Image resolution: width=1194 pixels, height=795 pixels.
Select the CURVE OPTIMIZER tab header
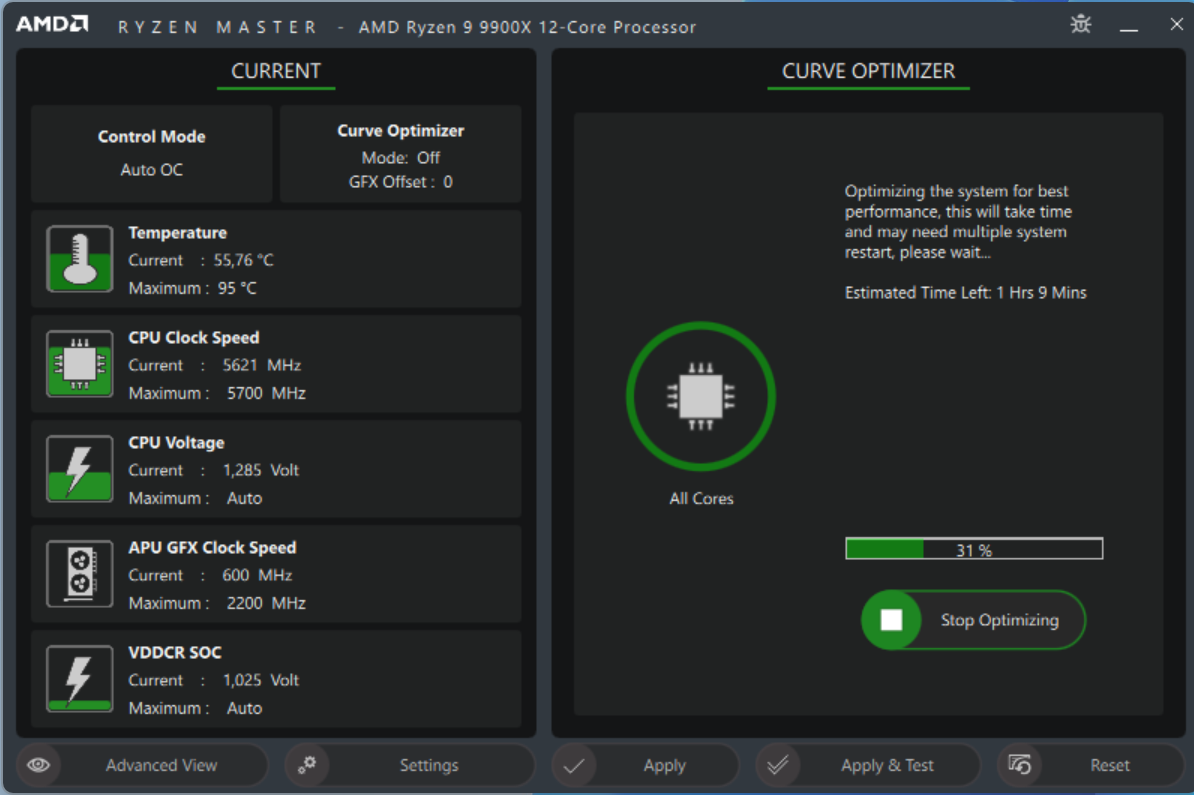point(868,71)
